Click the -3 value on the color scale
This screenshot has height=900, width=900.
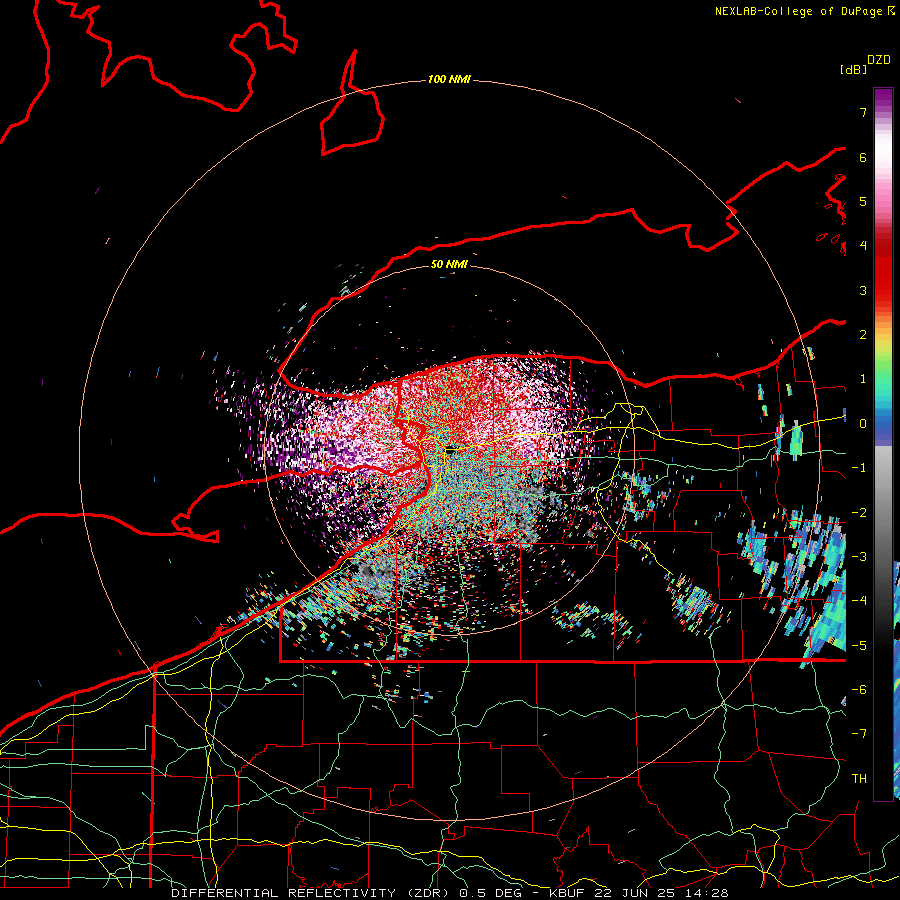[859, 557]
